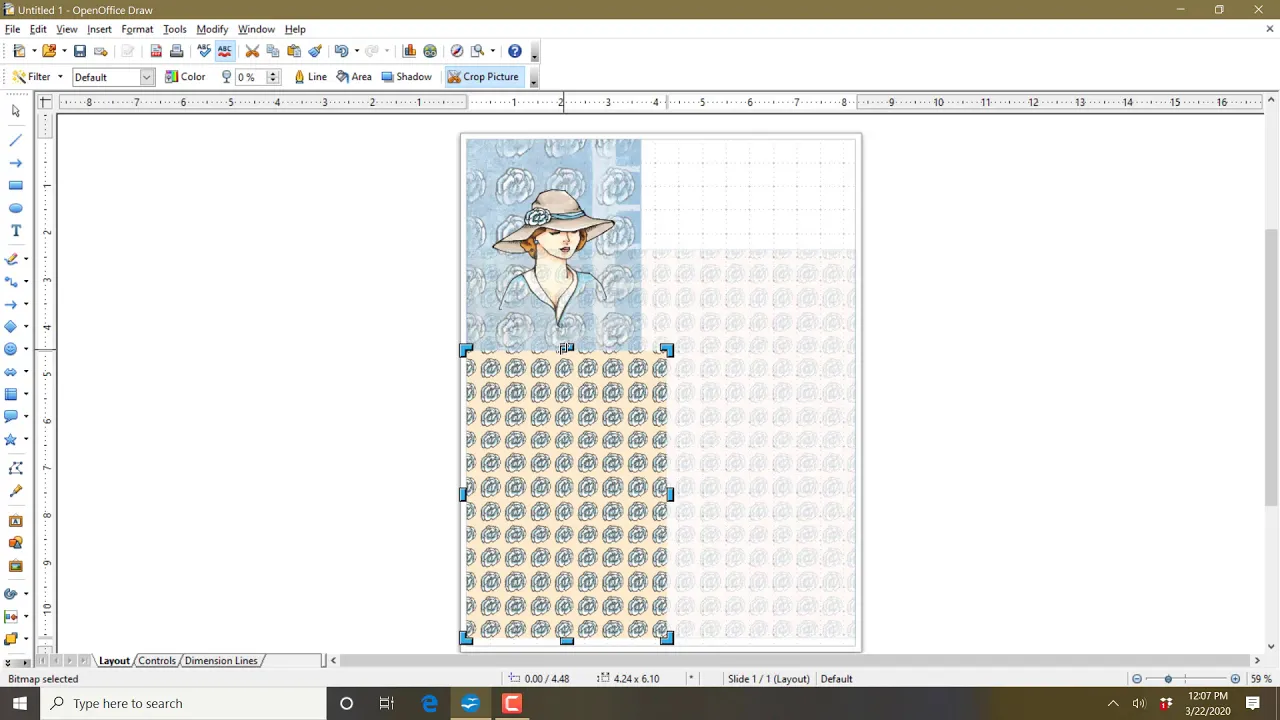The width and height of the screenshot is (1280, 720).
Task: Click the zoom in plus button
Action: (1235, 679)
